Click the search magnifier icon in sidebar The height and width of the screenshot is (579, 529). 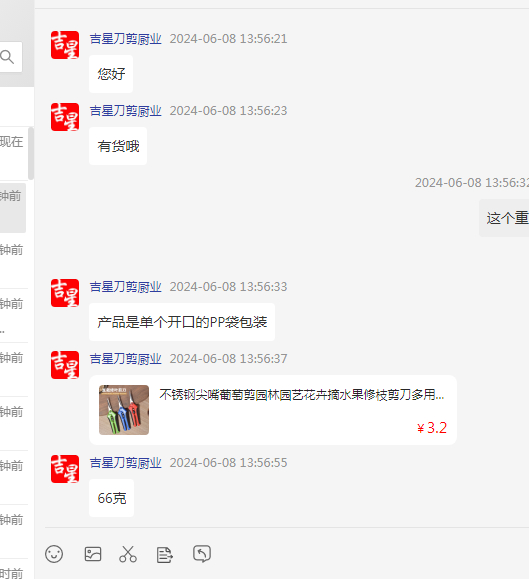(x=7, y=57)
